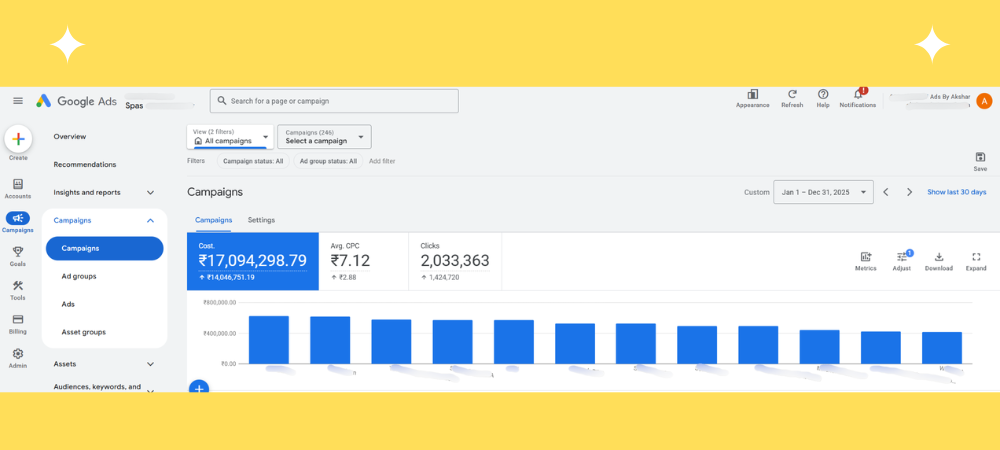Click the first tallest chart bar

click(x=268, y=340)
